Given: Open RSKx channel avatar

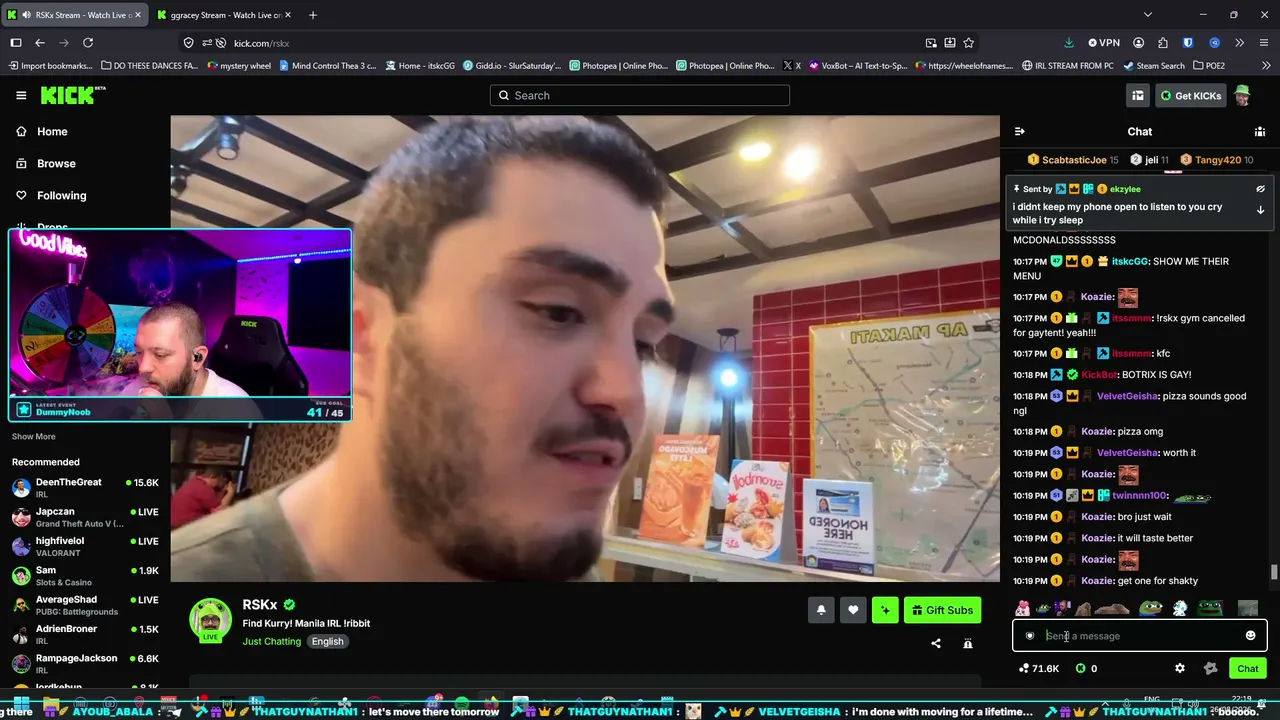Looking at the screenshot, I should coord(211,620).
